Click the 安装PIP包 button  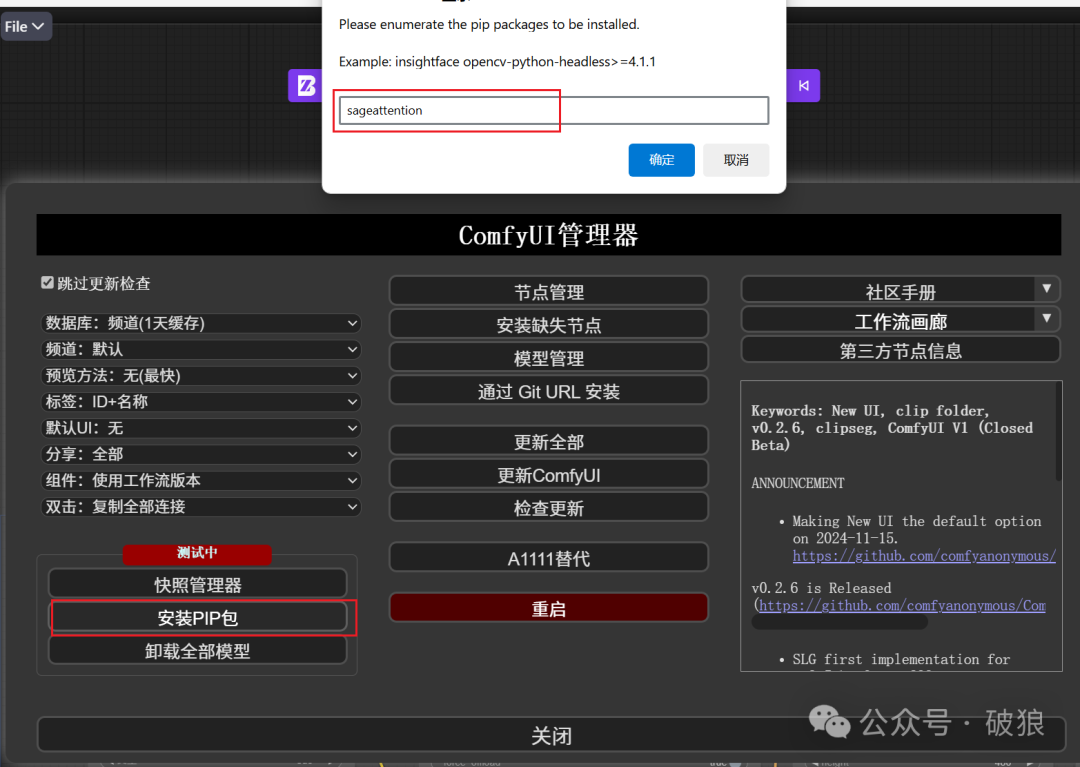point(198,618)
